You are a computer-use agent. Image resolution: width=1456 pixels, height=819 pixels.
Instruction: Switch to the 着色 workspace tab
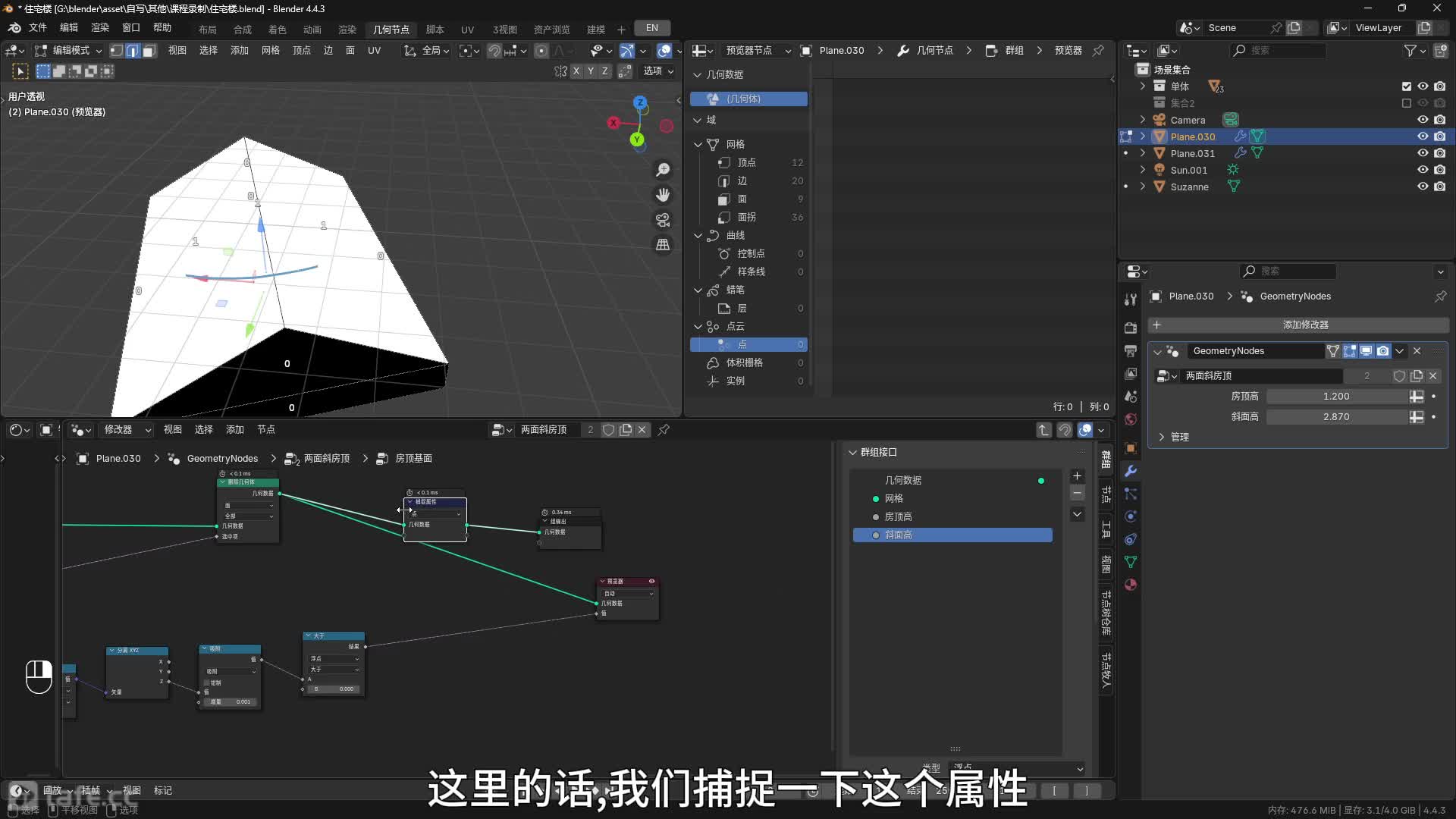[277, 29]
